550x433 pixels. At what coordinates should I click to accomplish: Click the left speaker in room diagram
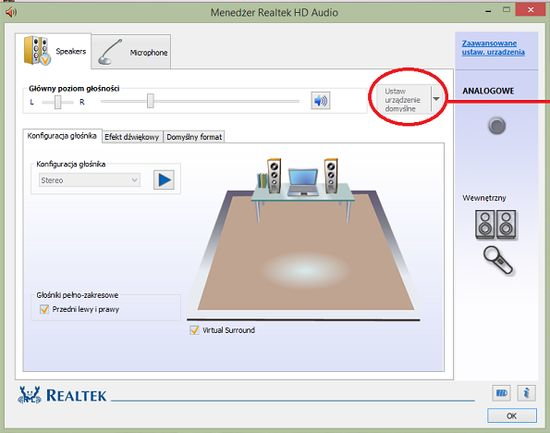click(x=274, y=176)
